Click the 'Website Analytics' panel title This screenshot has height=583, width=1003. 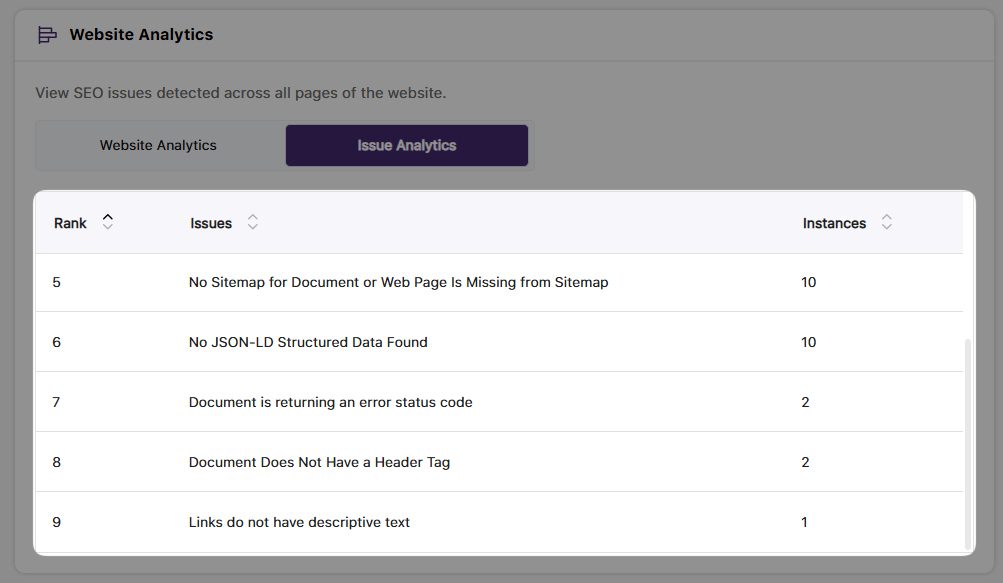point(141,35)
